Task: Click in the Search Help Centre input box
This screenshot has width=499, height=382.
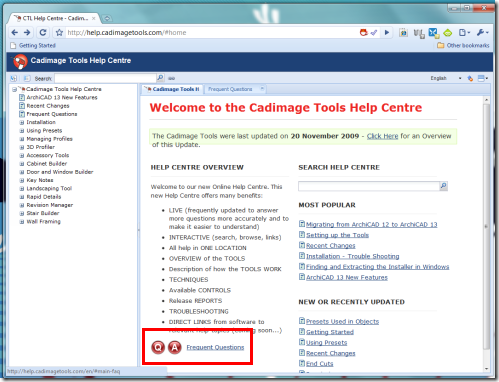Action: click(x=369, y=186)
